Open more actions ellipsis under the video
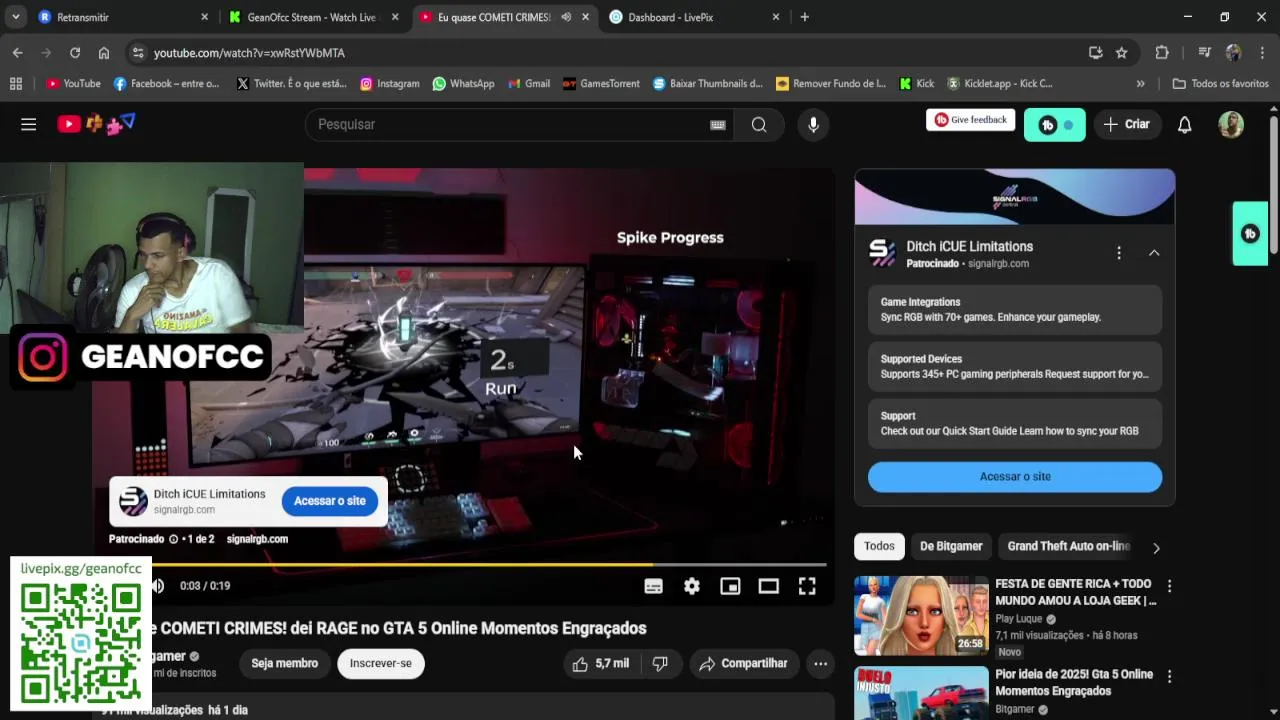 coord(820,663)
